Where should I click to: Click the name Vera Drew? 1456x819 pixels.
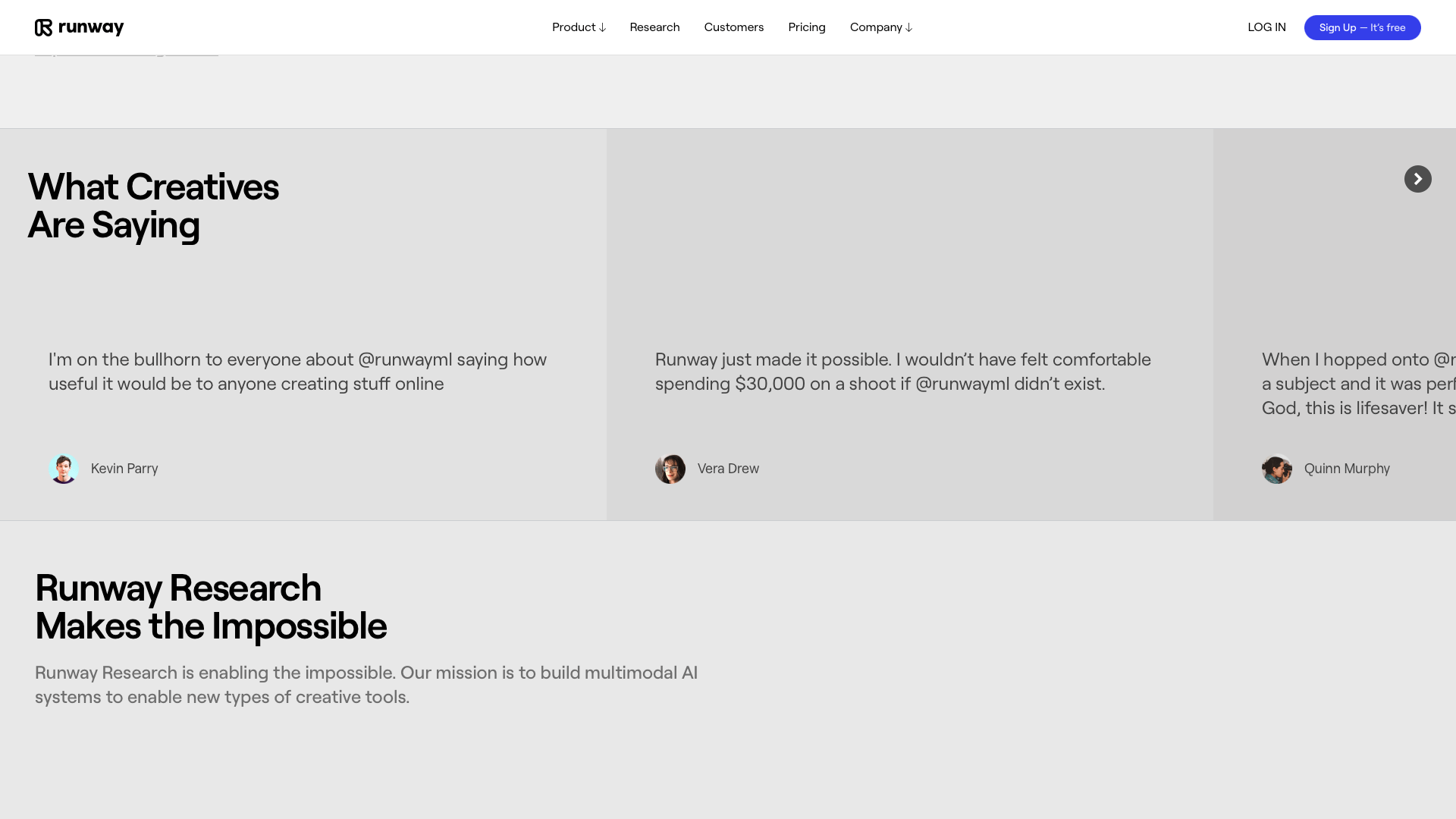[728, 469]
